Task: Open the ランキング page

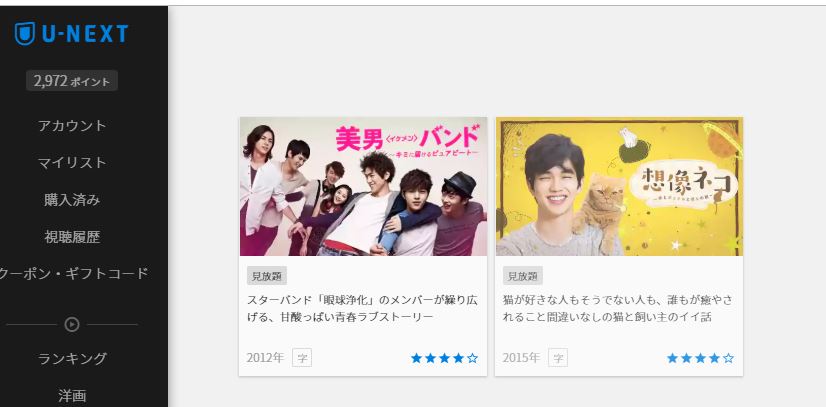Action: pyautogui.click(x=72, y=359)
